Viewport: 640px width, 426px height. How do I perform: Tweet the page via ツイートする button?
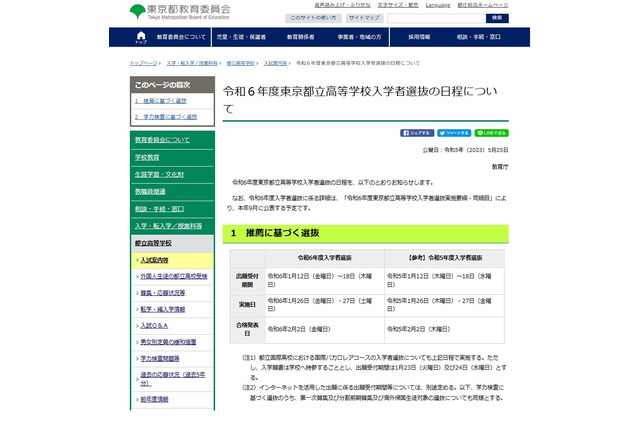[x=454, y=133]
